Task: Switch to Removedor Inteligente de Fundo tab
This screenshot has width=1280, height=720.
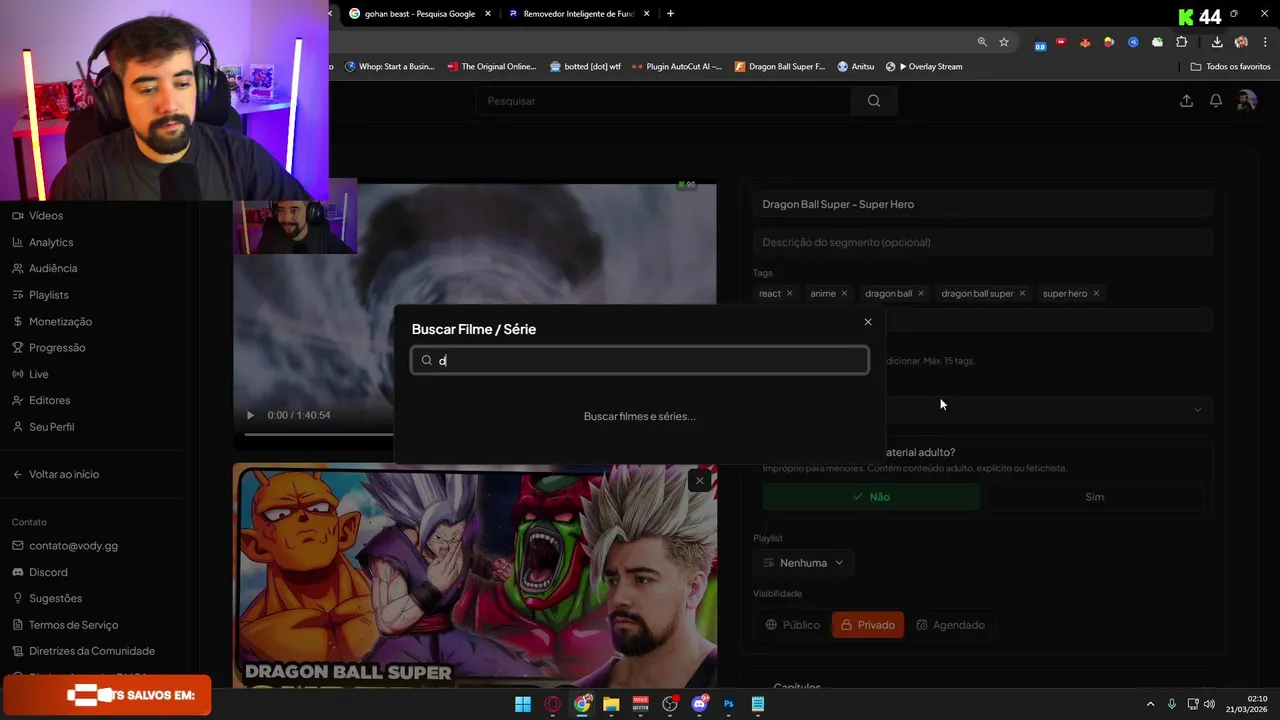Action: tap(580, 14)
